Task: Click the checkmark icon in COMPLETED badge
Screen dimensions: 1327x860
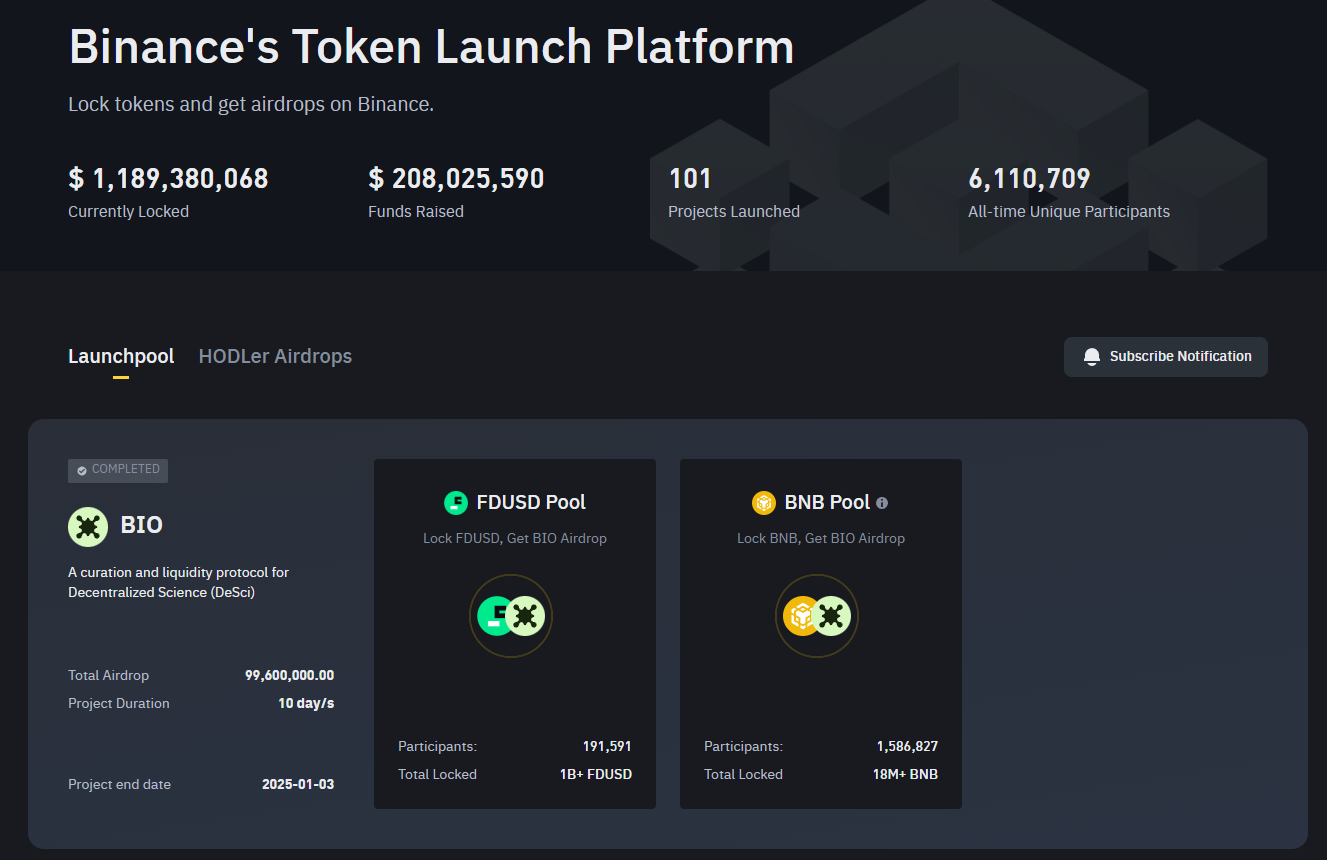Action: [82, 470]
